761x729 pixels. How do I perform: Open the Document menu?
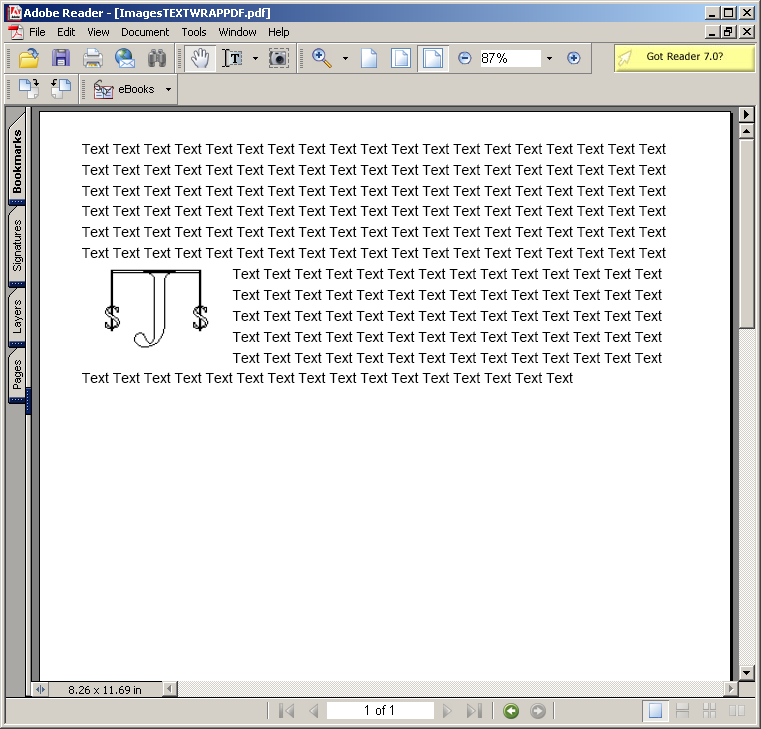(x=145, y=32)
